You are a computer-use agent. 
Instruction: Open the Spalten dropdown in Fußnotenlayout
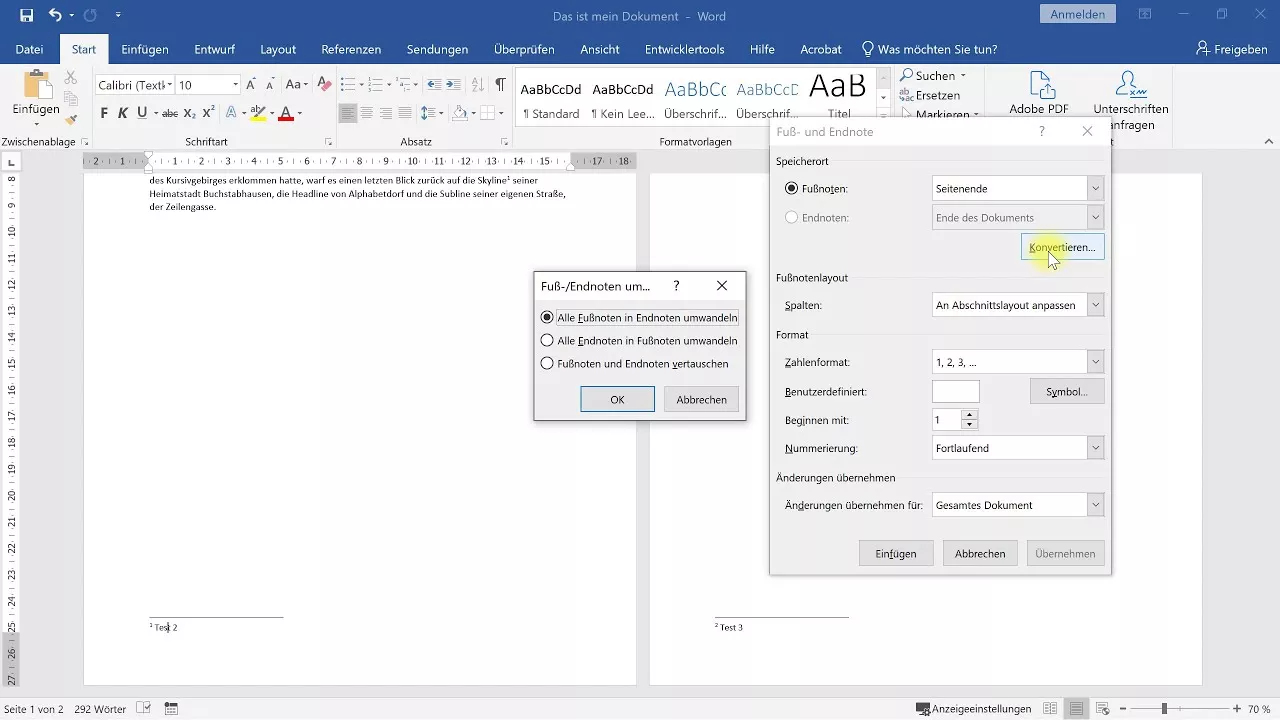1095,304
